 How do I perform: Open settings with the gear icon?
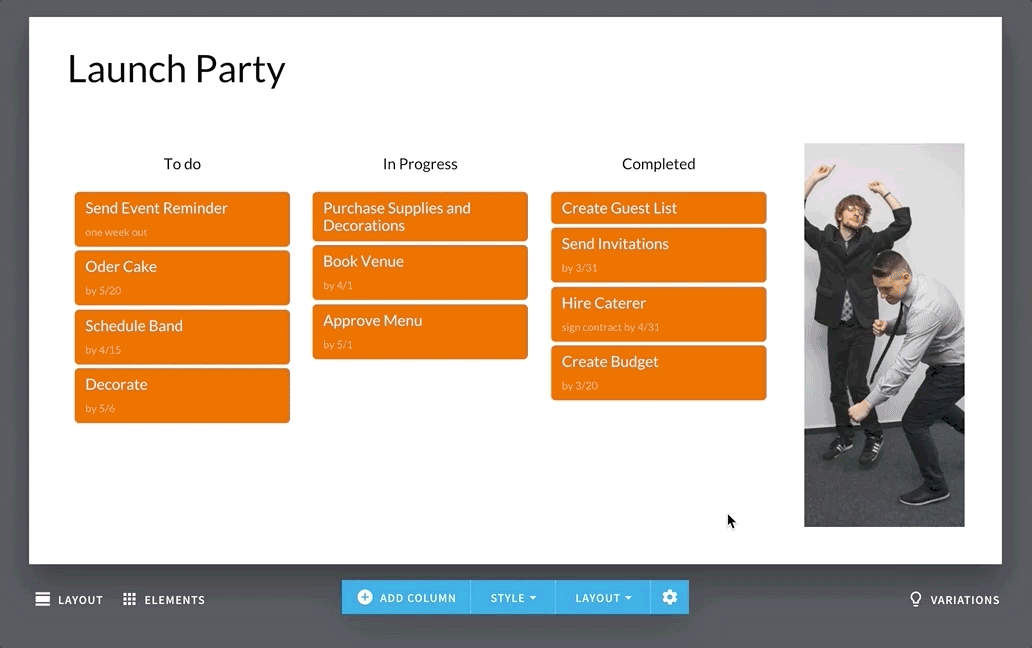pyautogui.click(x=669, y=597)
